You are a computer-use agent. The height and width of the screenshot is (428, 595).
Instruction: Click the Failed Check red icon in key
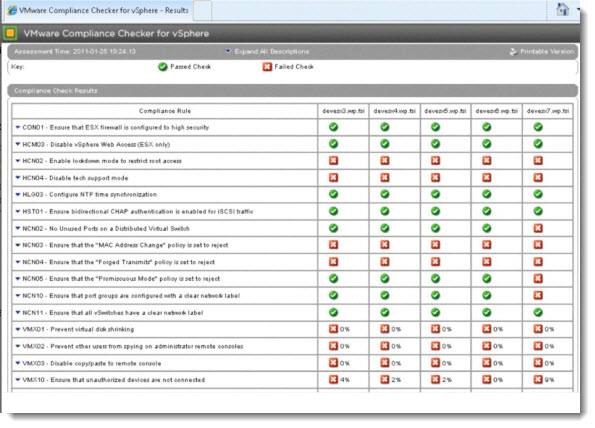[x=267, y=67]
